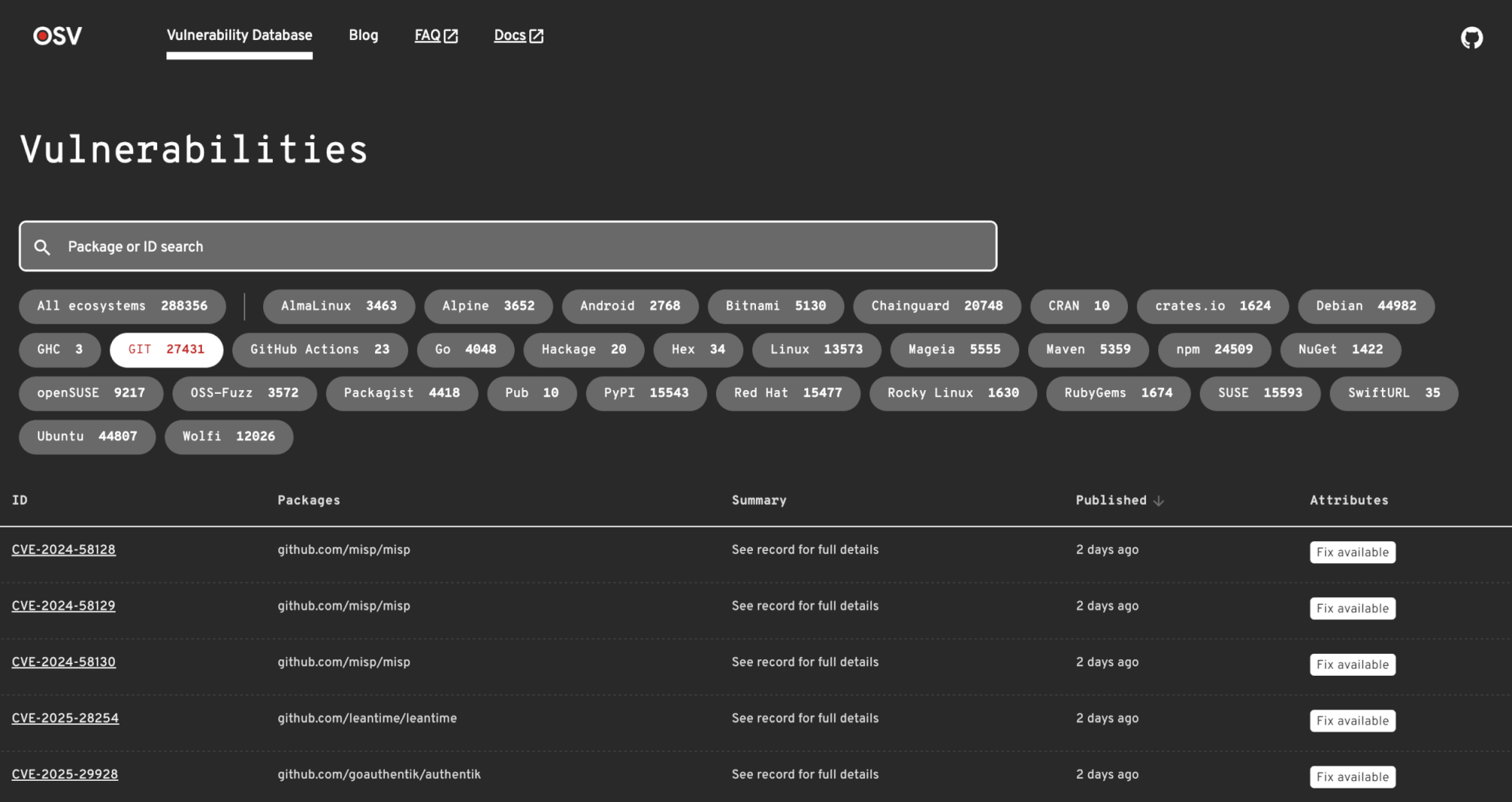Open record CVE-2024-58128
The height and width of the screenshot is (802, 1512).
[64, 550]
